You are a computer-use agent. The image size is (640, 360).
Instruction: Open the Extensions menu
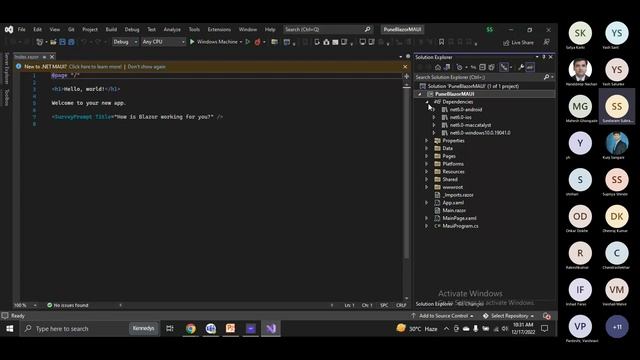[x=219, y=29]
